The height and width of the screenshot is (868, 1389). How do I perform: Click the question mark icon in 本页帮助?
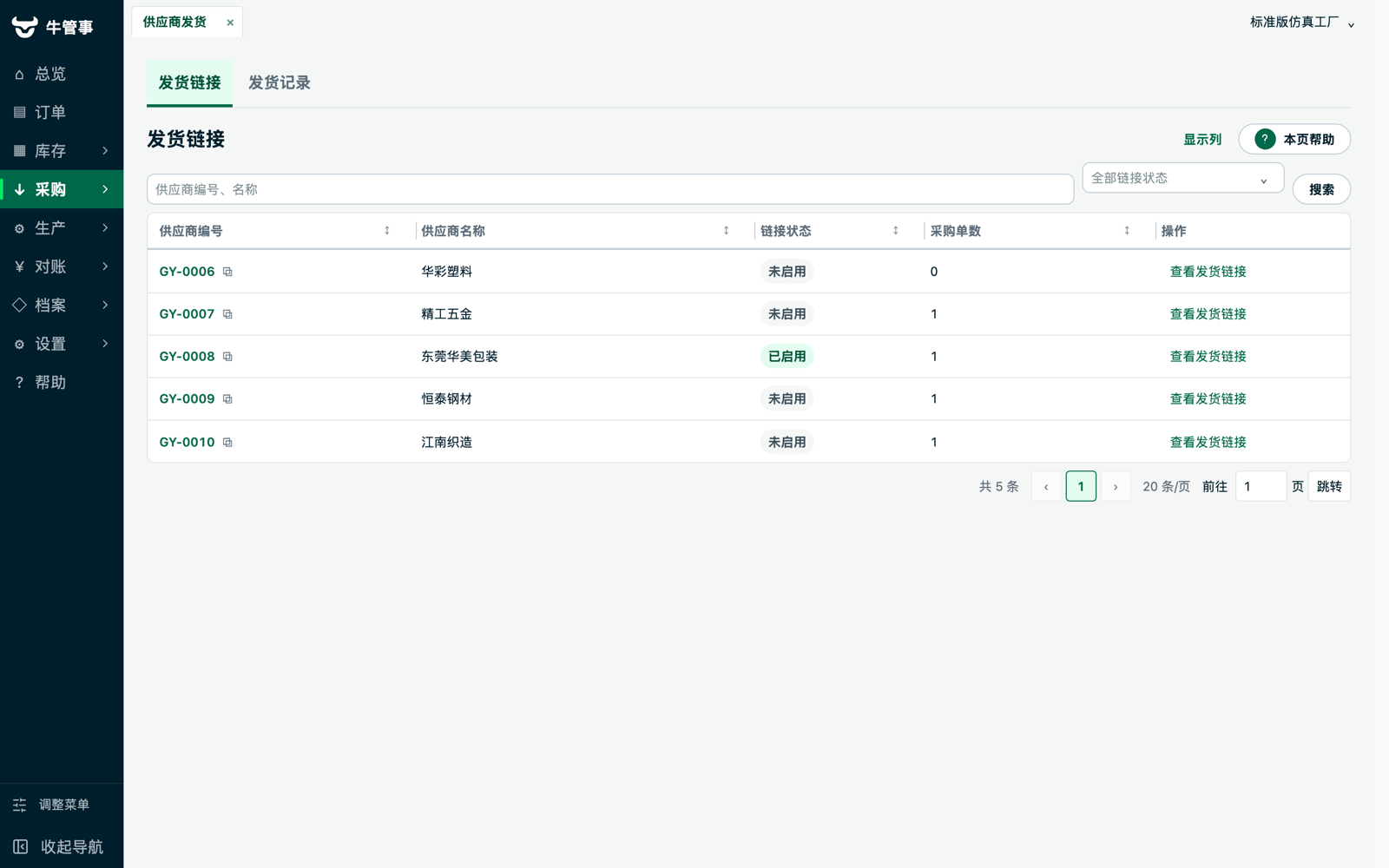(x=1265, y=139)
